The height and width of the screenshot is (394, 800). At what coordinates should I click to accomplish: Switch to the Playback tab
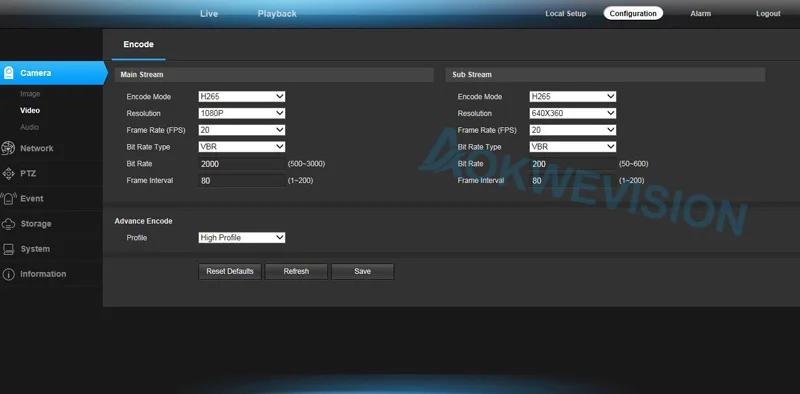pos(277,14)
